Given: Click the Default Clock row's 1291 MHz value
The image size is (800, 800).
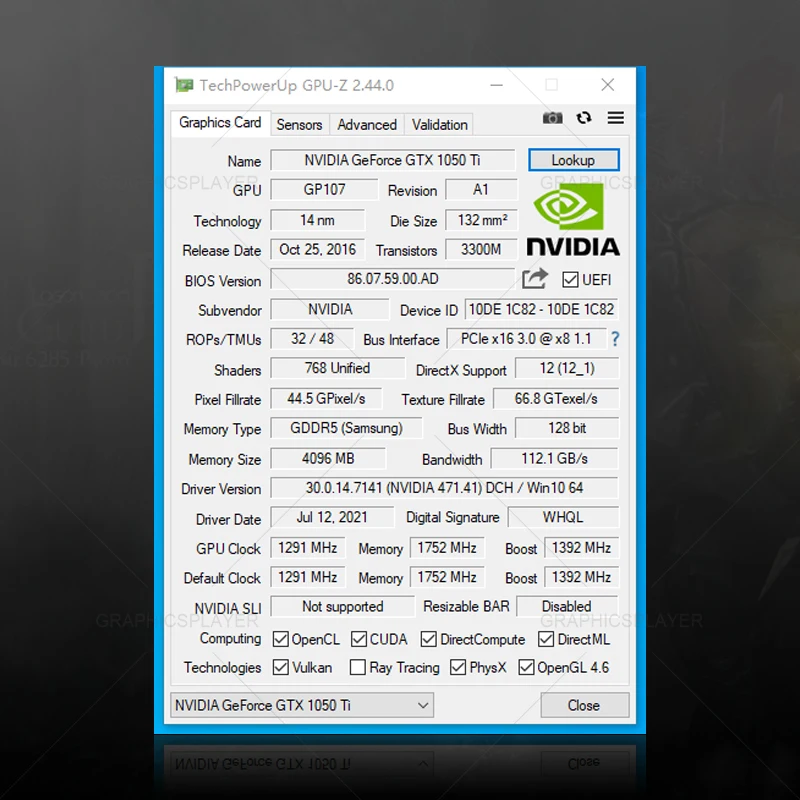Looking at the screenshot, I should 308,577.
